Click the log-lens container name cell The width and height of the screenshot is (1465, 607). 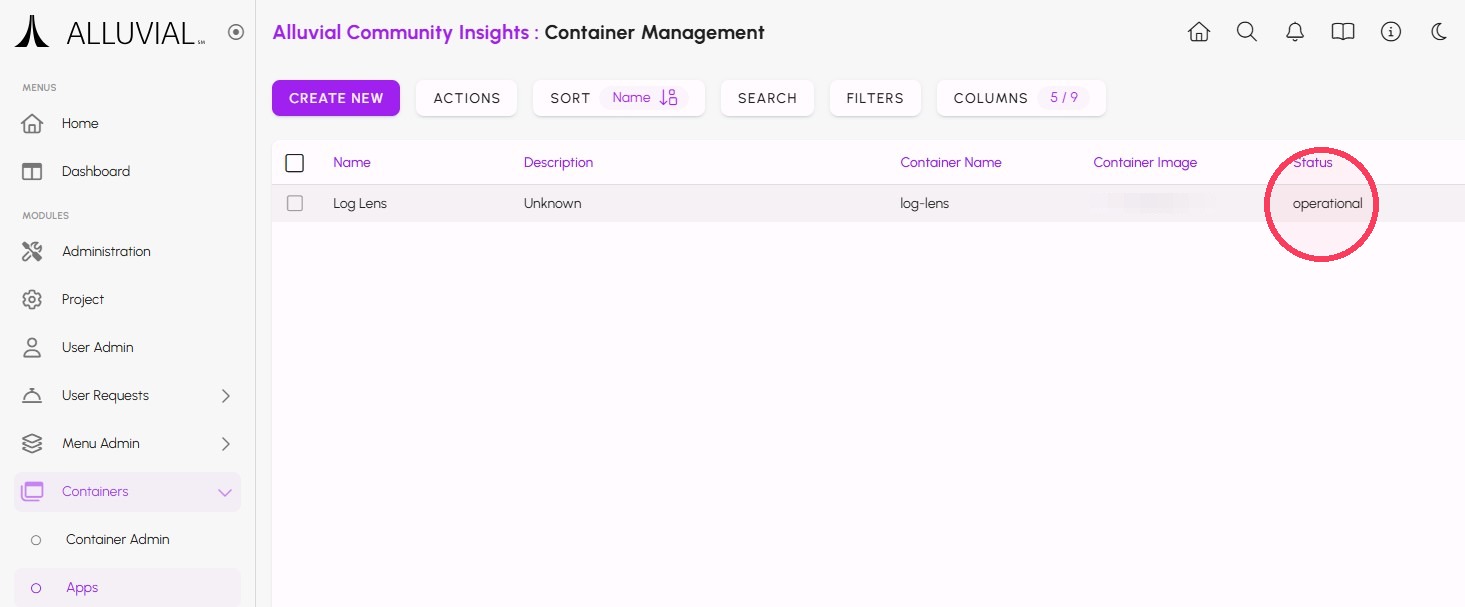coord(925,203)
